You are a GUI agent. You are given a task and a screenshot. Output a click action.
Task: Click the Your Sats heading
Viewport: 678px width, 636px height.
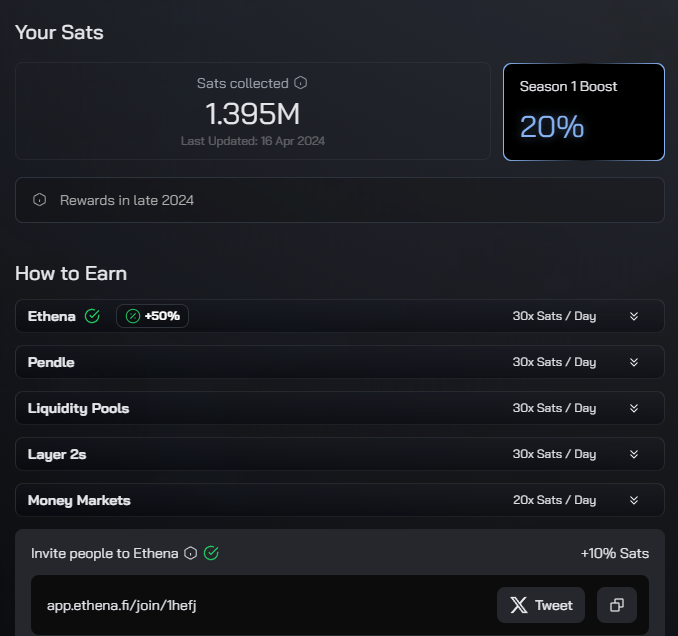coord(59,32)
